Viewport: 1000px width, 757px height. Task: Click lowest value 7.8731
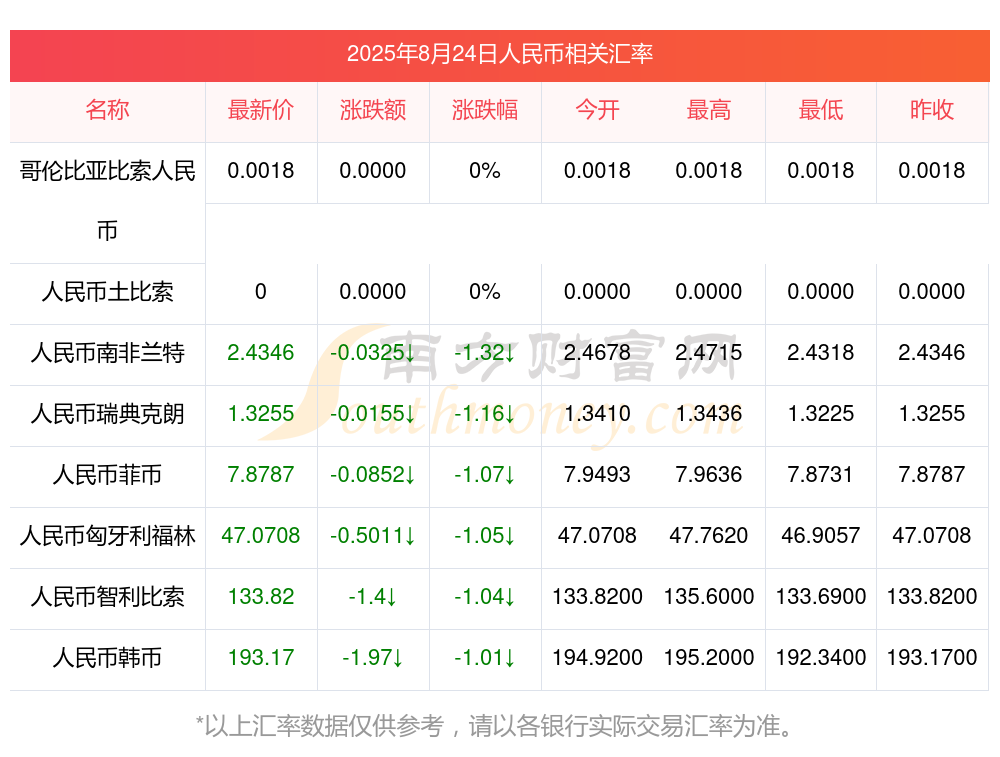(821, 475)
